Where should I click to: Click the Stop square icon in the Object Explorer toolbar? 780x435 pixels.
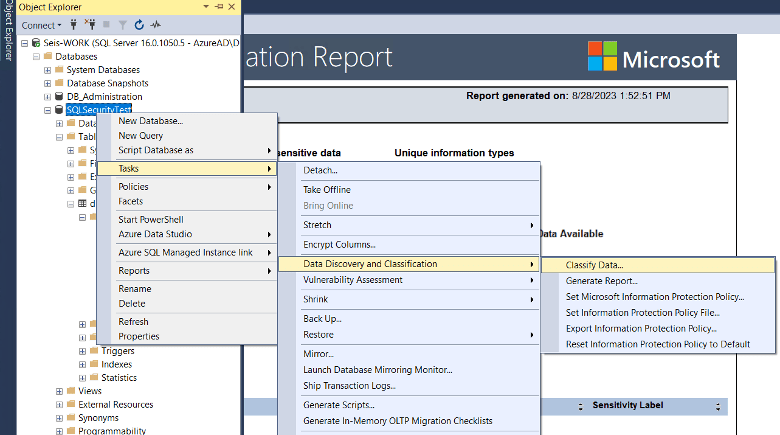tap(106, 24)
